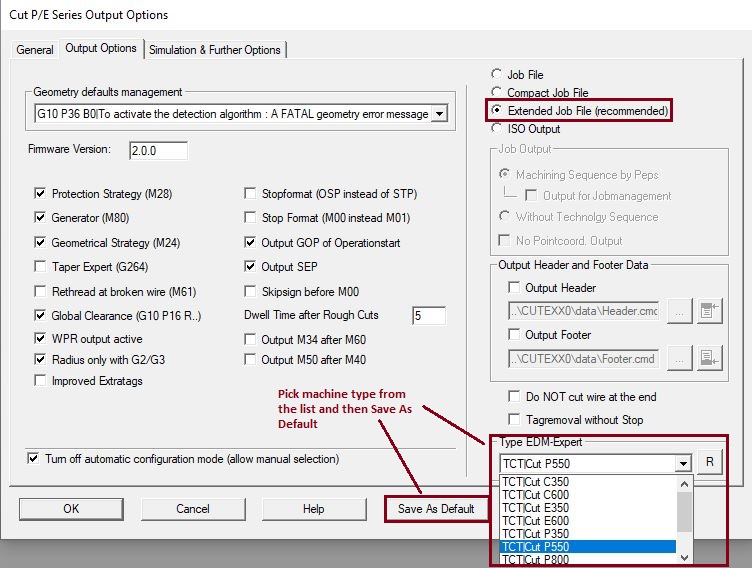Enable Skipsign before M00 checkbox
This screenshot has height=568, width=752.
click(x=250, y=292)
